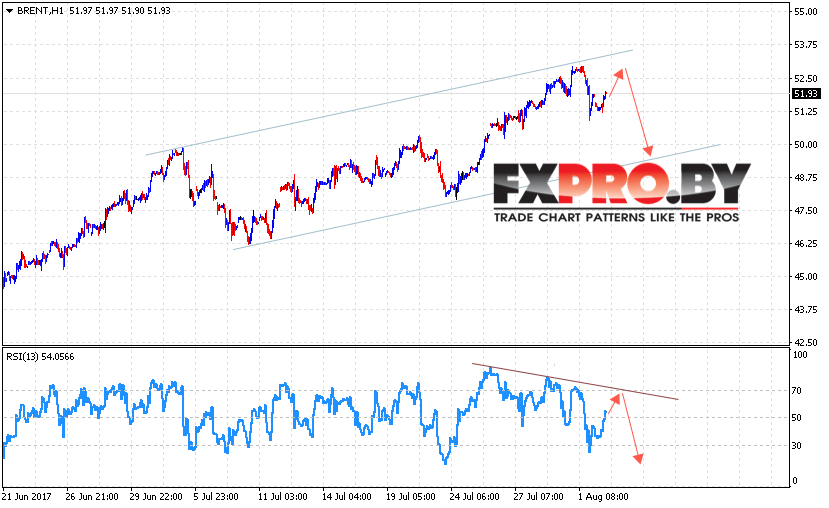The width and height of the screenshot is (829, 508).
Task: Click the 27 Jul 07:00 time label
Action: pos(538,497)
